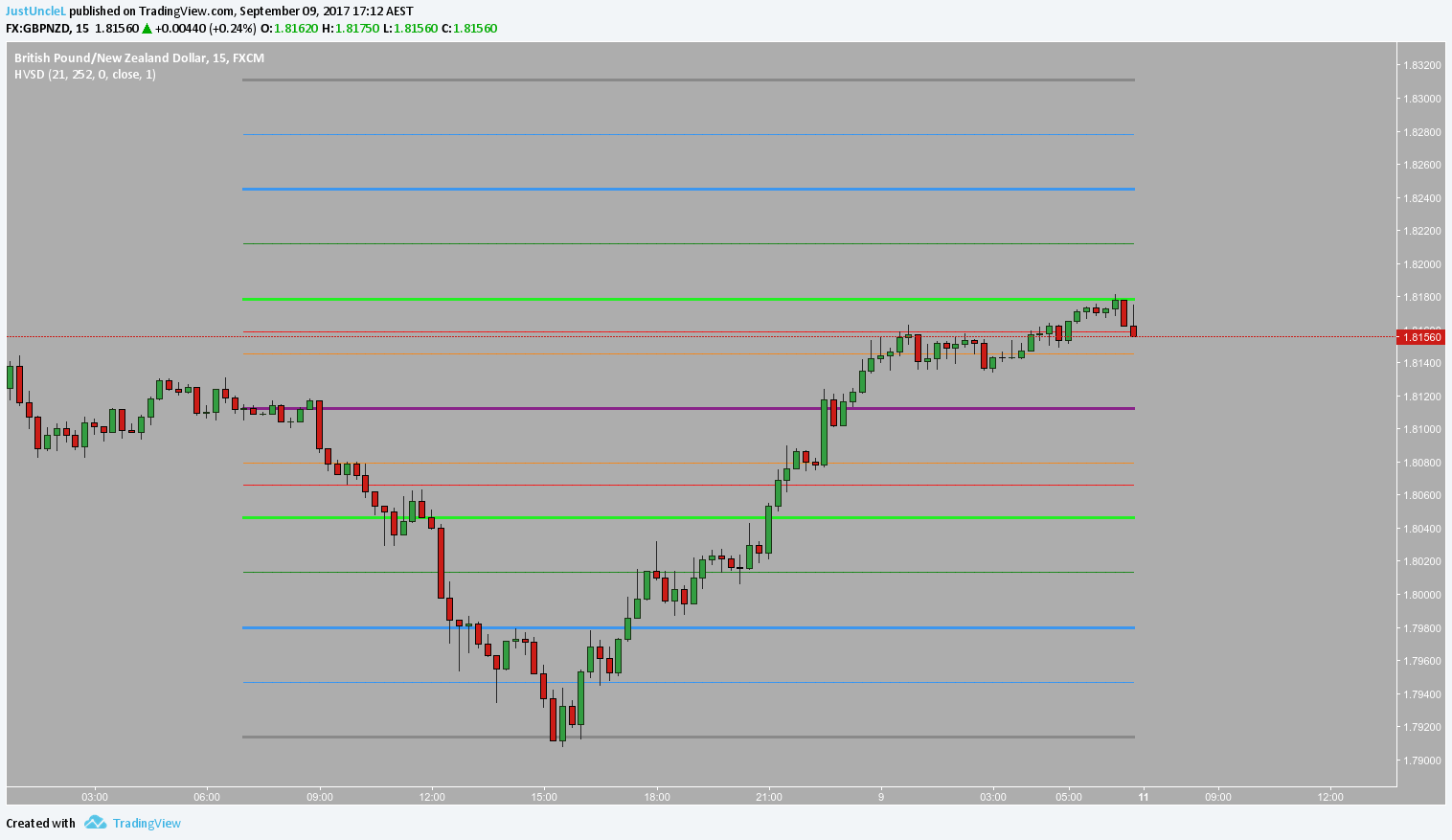The height and width of the screenshot is (840, 1452).
Task: Select the bottom gray horizontal level line
Action: 689,737
